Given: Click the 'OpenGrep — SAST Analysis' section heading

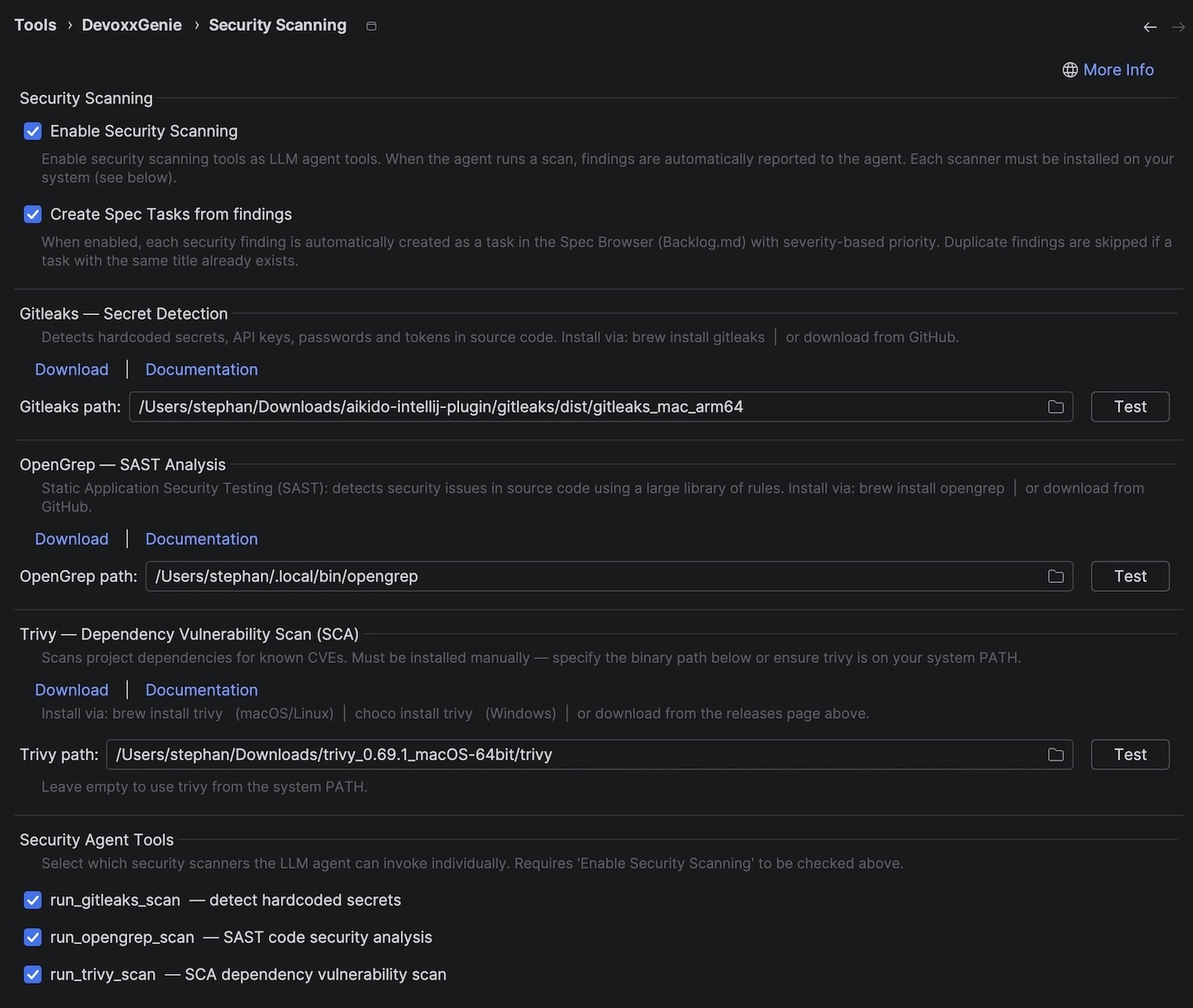Looking at the screenshot, I should tap(123, 465).
